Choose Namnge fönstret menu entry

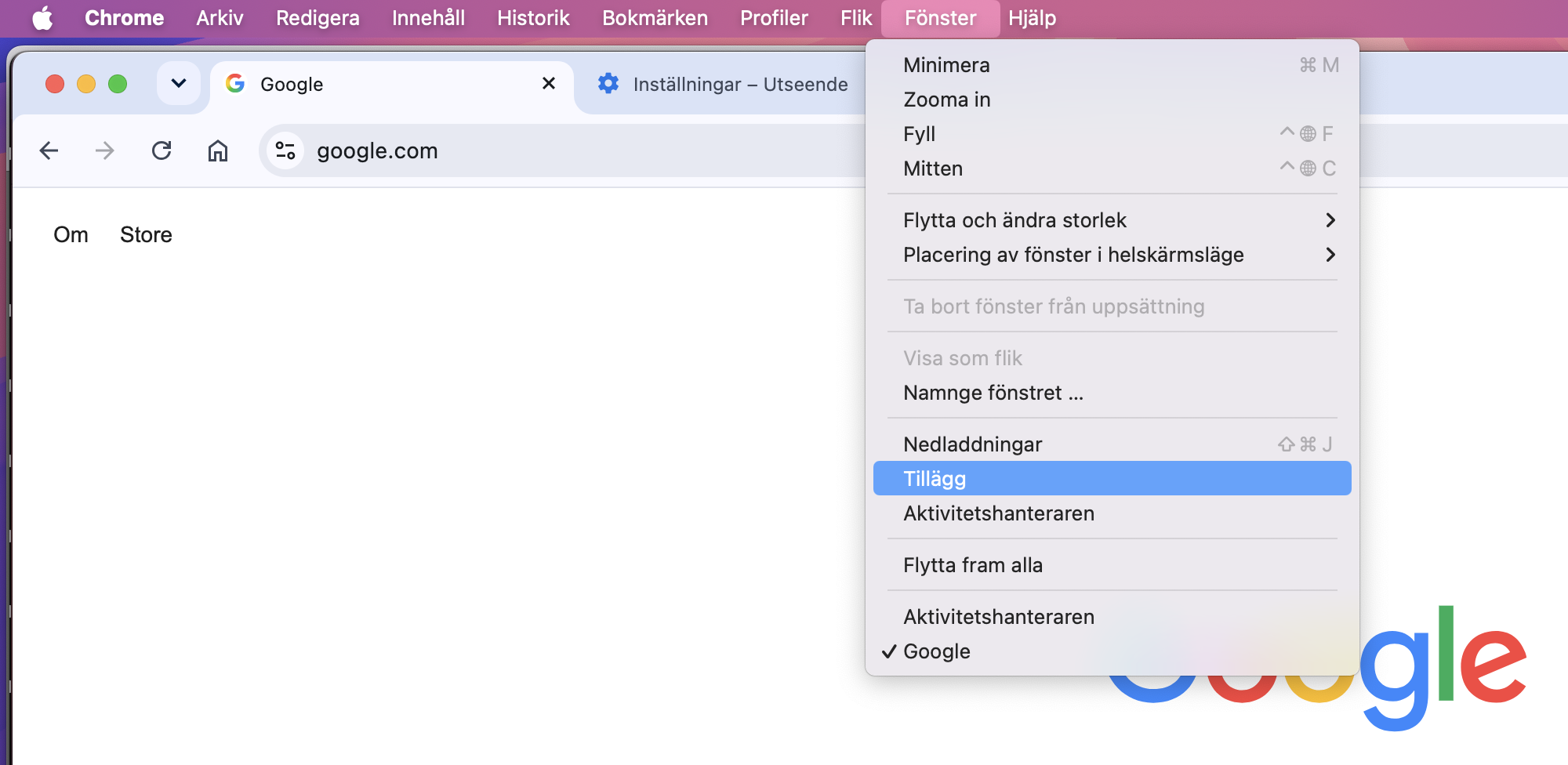click(1112, 393)
